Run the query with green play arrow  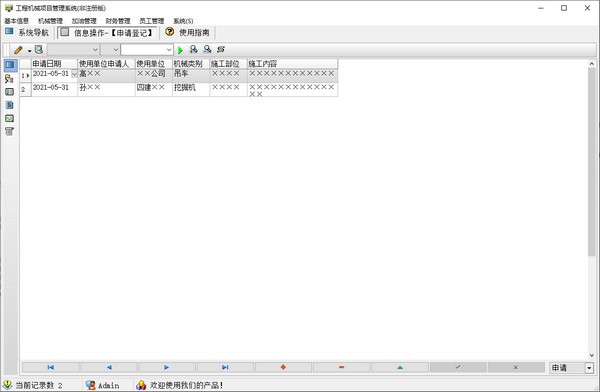180,50
